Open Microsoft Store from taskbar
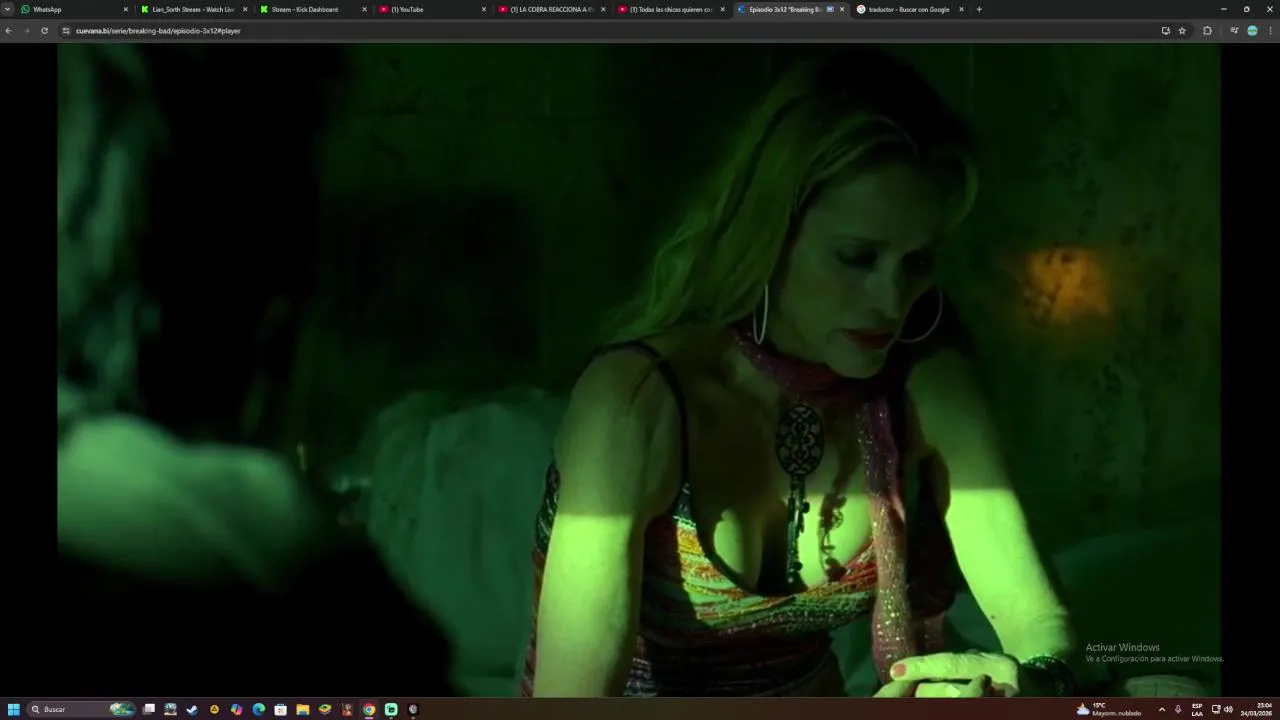This screenshot has width=1280, height=720. pyautogui.click(x=280, y=709)
